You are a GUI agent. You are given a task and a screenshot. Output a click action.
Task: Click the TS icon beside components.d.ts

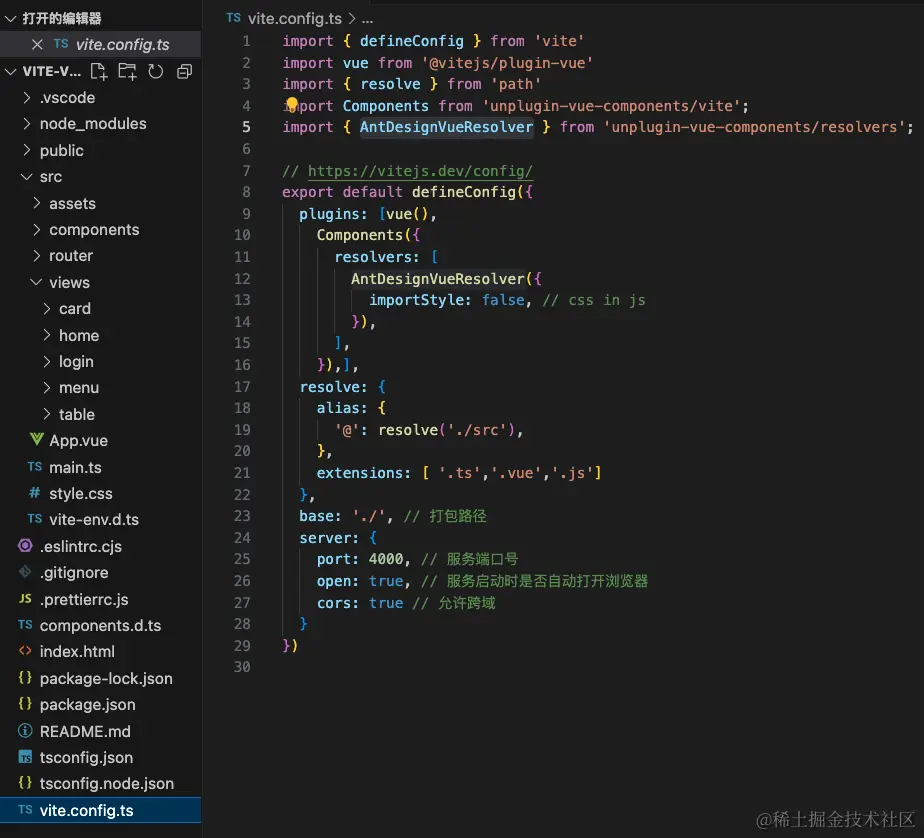pos(25,625)
